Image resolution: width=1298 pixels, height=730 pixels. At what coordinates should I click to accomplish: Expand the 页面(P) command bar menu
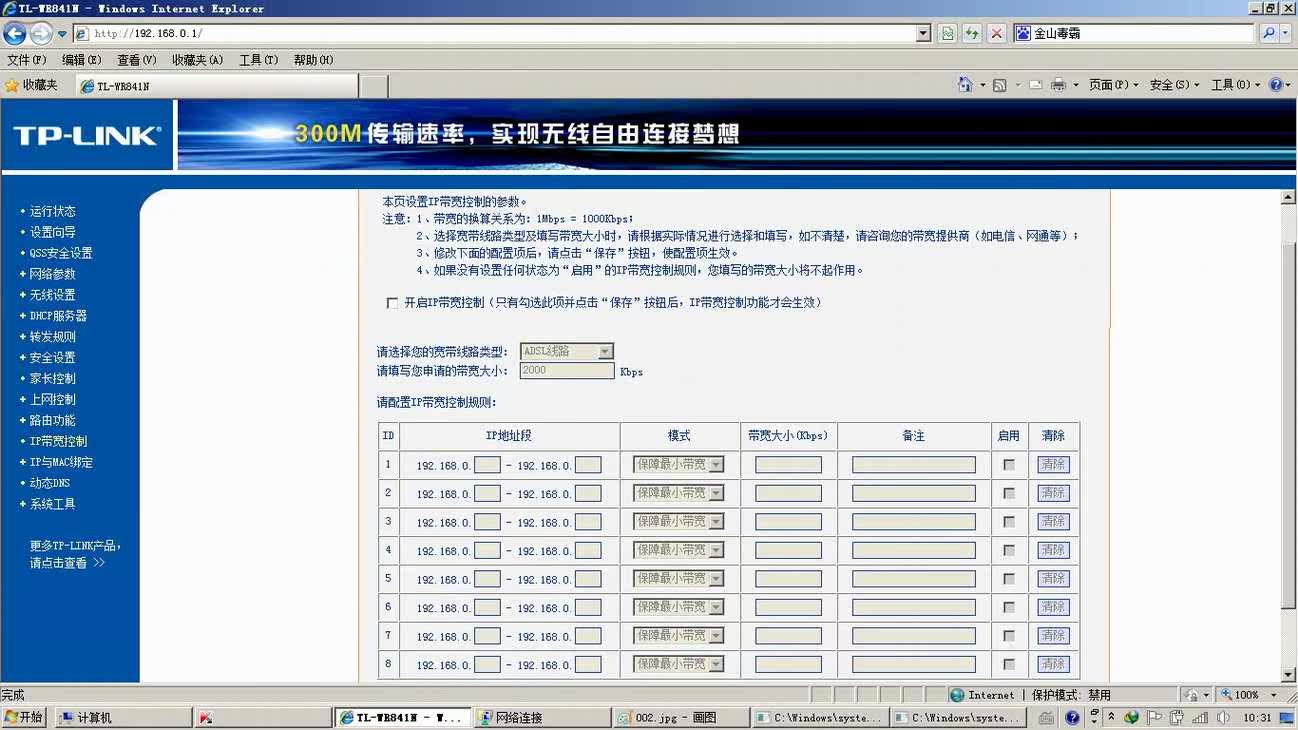[x=1113, y=85]
